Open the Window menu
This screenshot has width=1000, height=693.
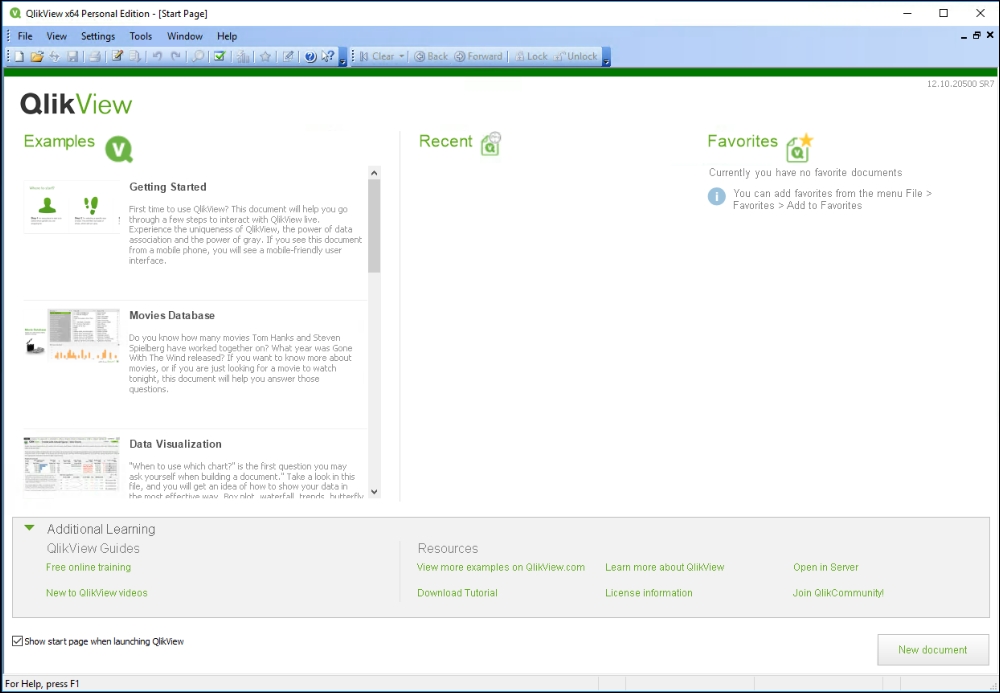point(185,36)
